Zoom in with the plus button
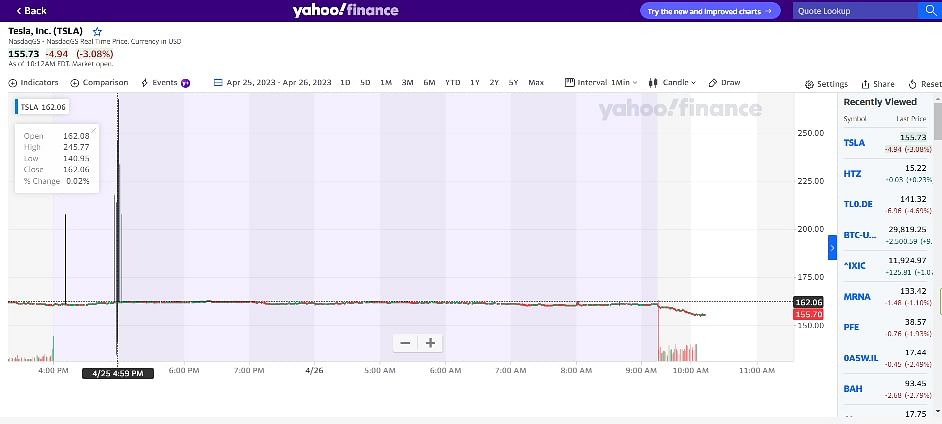 click(x=430, y=343)
